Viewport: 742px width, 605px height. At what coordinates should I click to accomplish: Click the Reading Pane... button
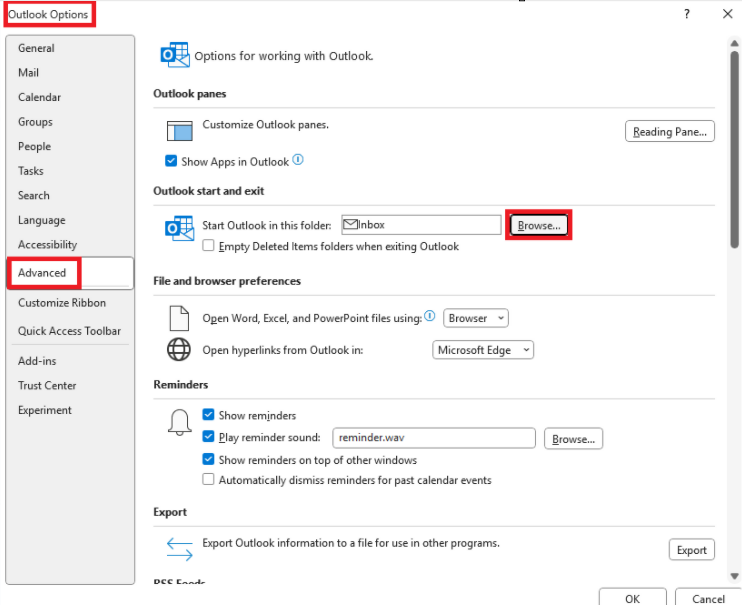pos(670,131)
